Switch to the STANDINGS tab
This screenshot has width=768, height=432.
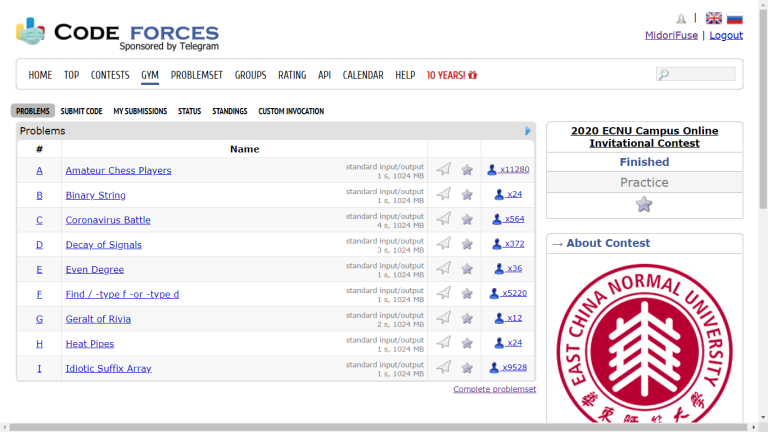pos(229,111)
